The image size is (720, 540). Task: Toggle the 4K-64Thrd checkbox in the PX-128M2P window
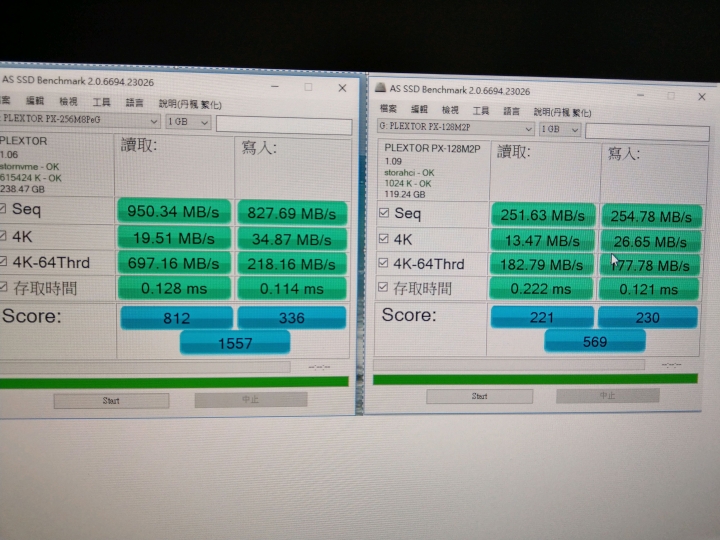pos(383,262)
